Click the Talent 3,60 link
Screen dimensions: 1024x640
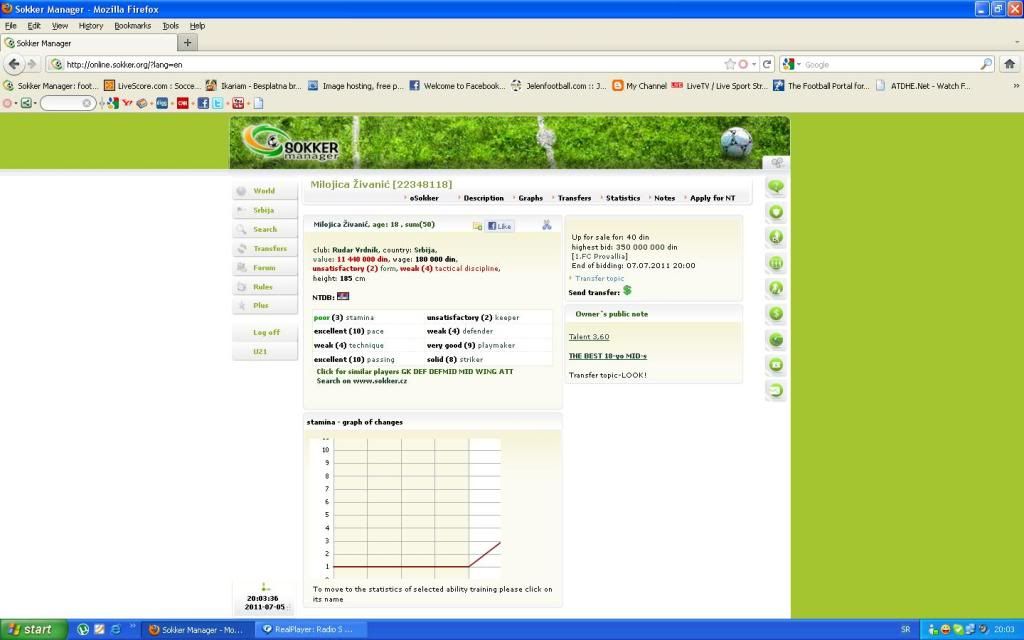(x=589, y=337)
